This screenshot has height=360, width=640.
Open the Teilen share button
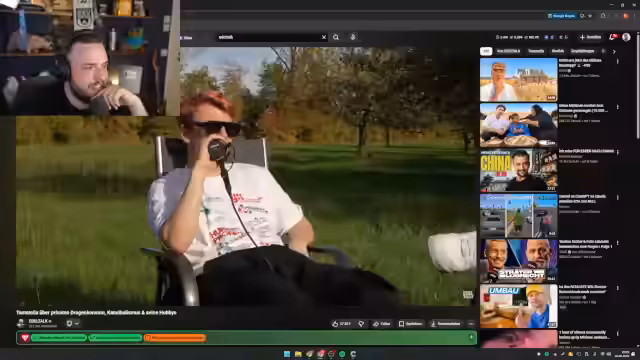click(382, 324)
